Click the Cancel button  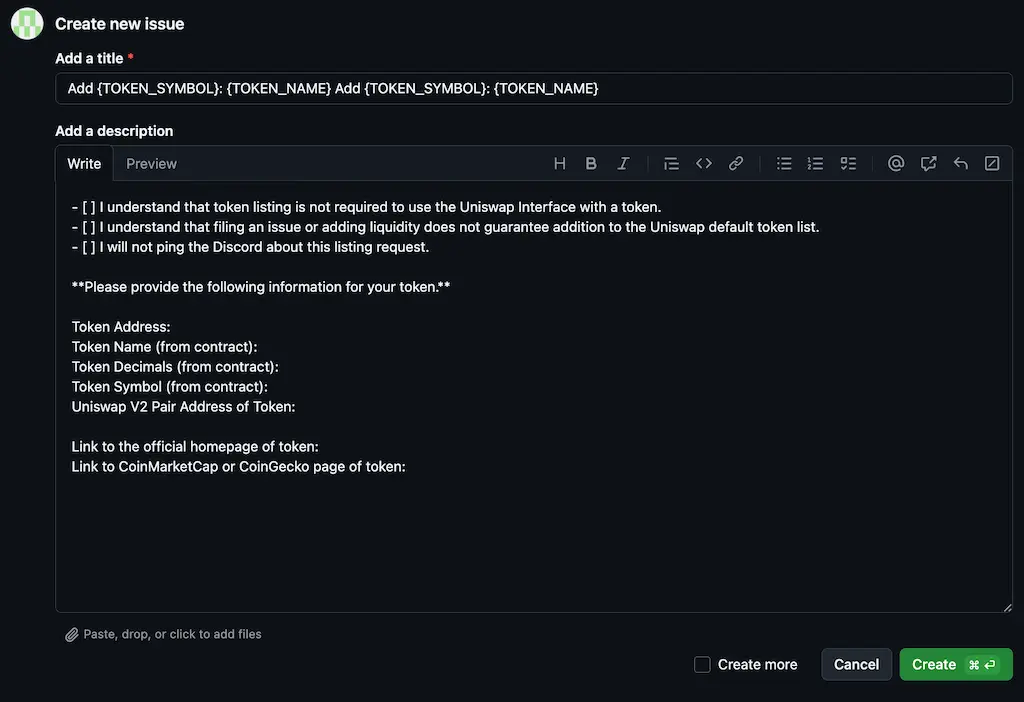pyautogui.click(x=856, y=665)
